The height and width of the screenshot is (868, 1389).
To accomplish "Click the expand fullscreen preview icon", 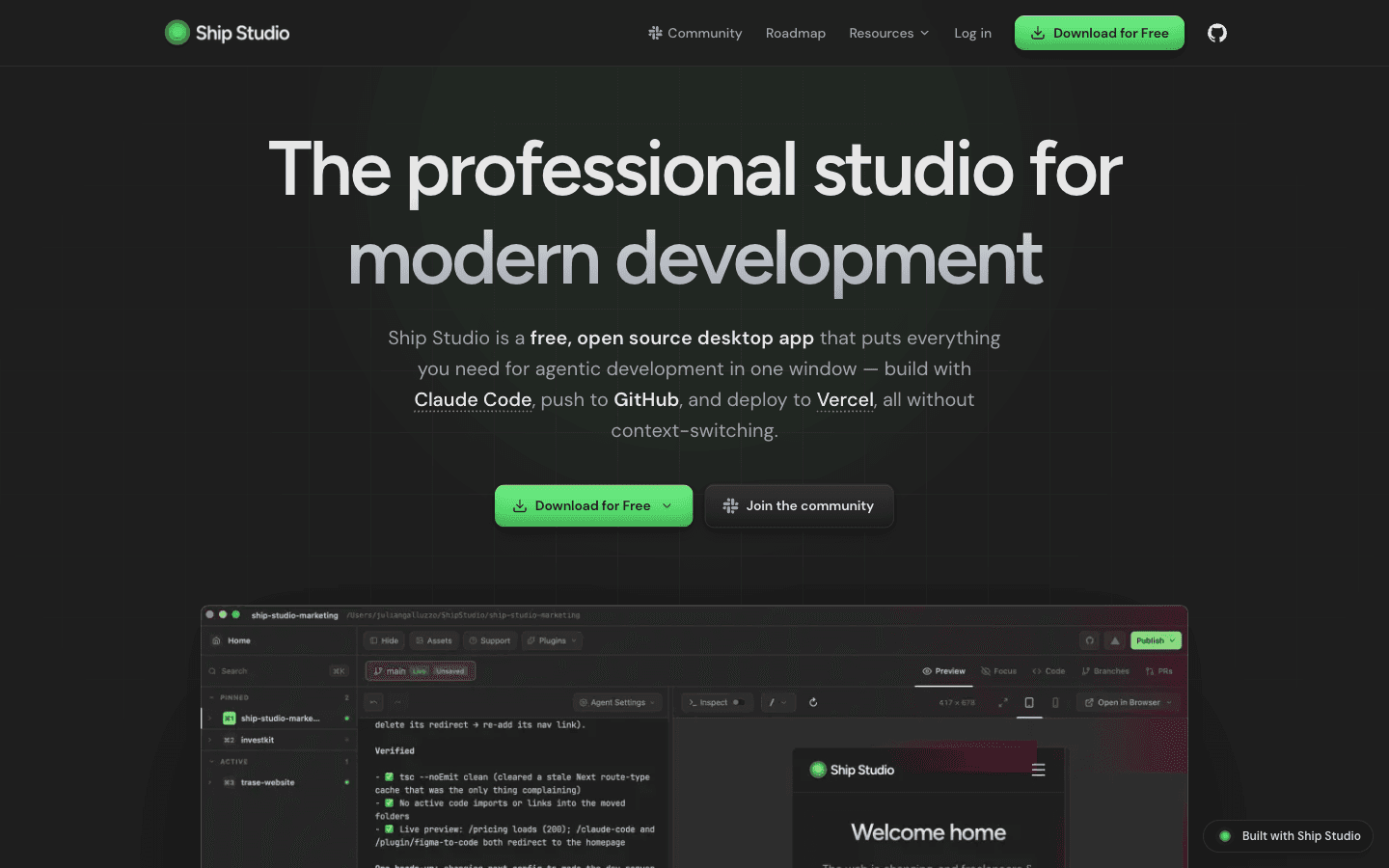I will 1003,702.
